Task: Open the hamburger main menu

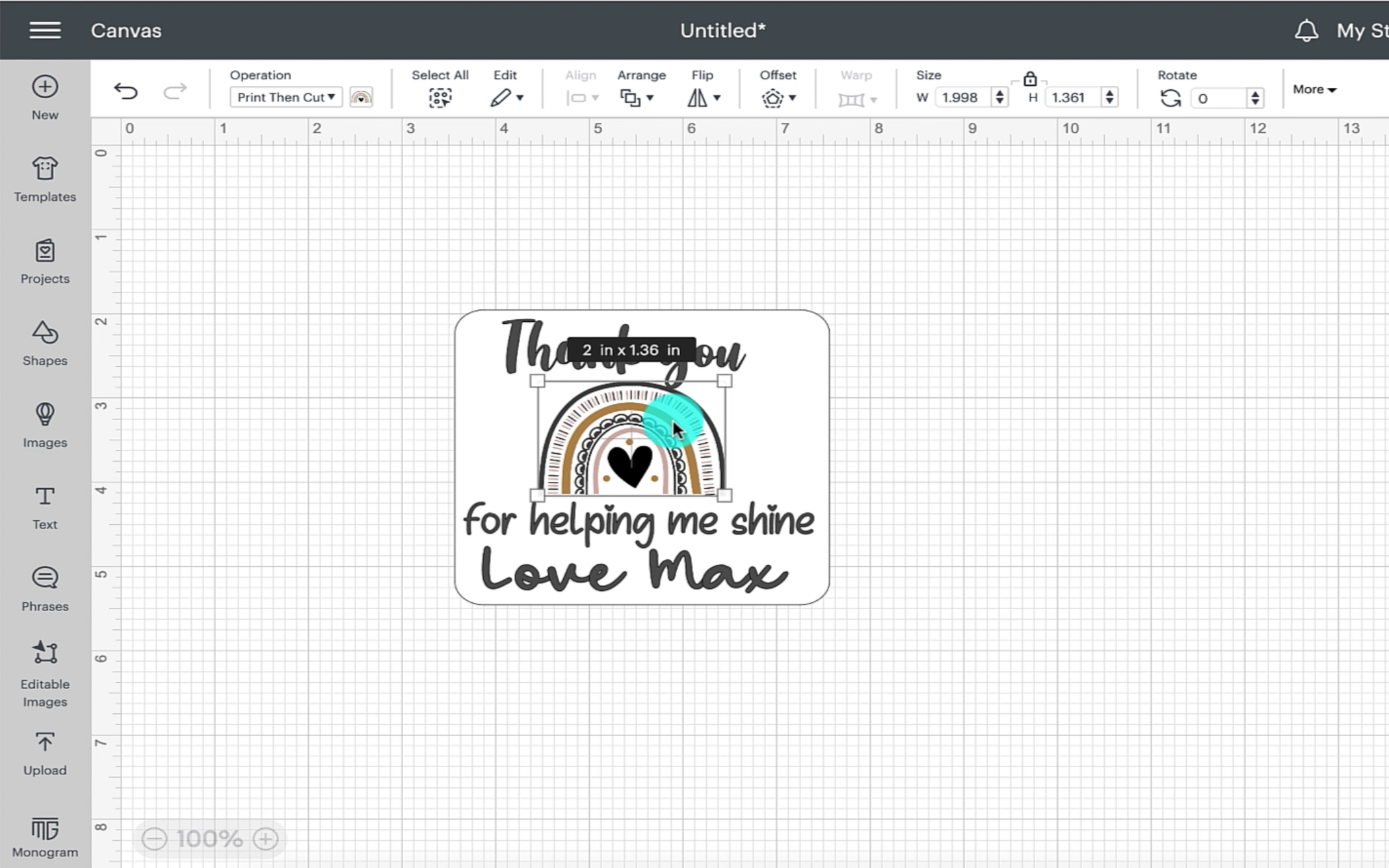Action: point(45,30)
